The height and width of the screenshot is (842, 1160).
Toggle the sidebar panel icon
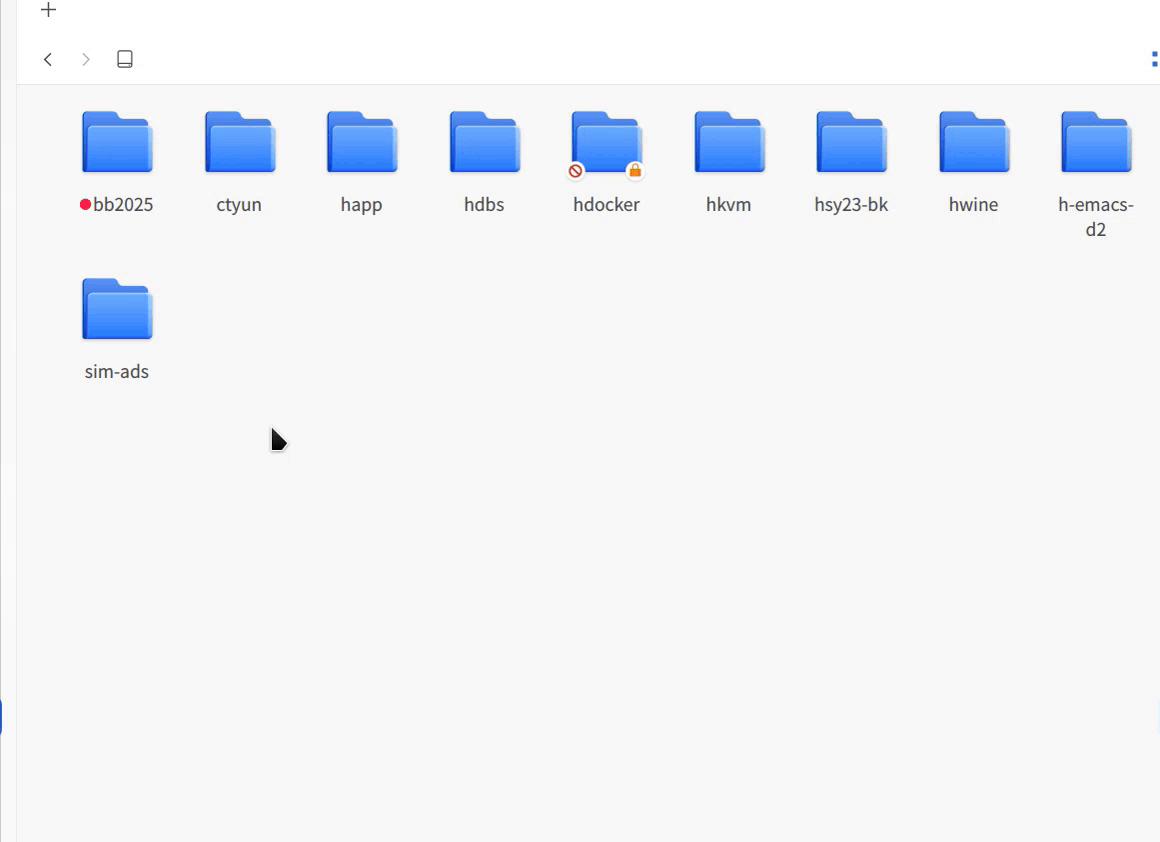[125, 59]
